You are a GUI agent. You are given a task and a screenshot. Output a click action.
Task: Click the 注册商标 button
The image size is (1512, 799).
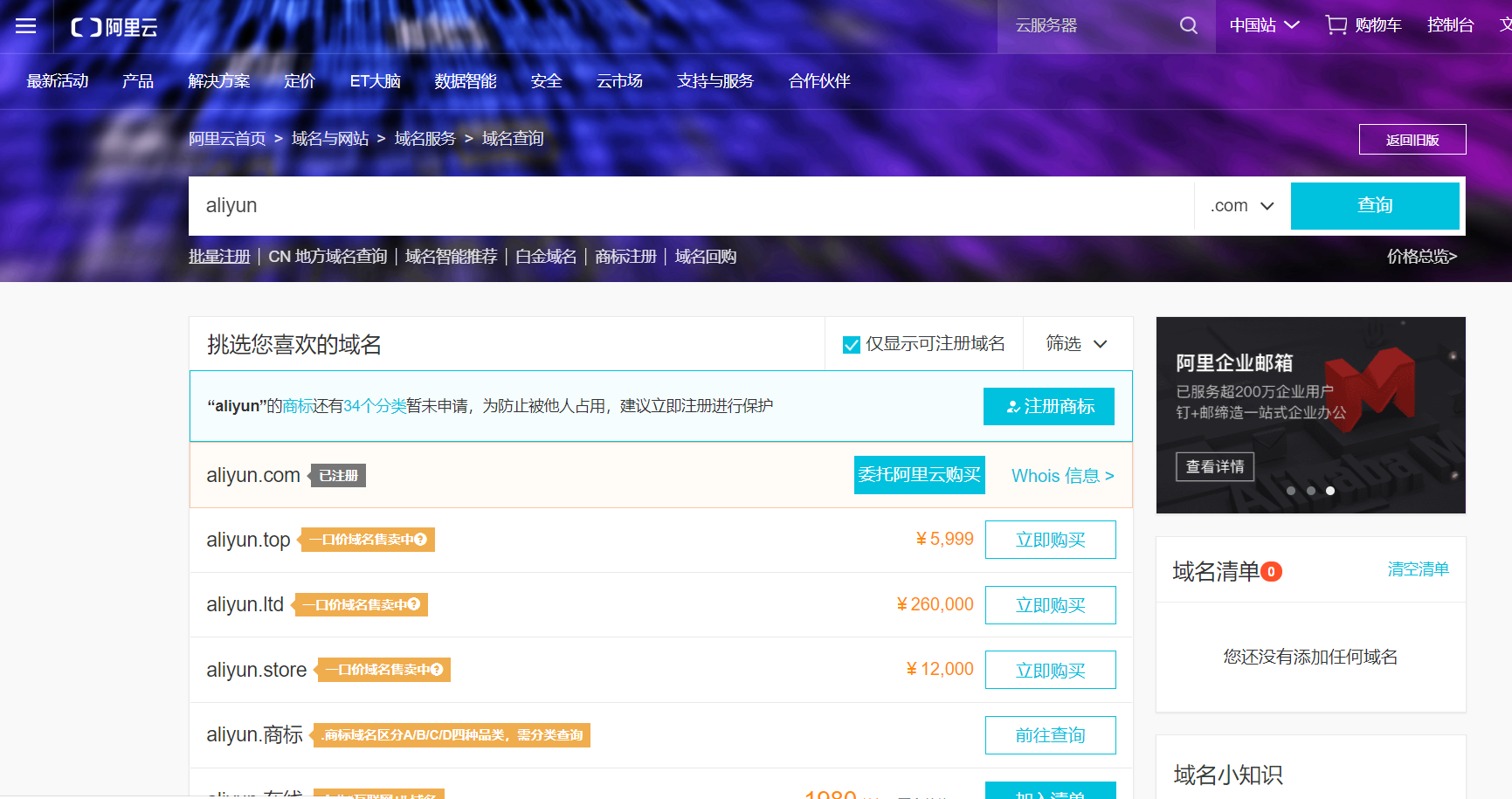click(1049, 407)
